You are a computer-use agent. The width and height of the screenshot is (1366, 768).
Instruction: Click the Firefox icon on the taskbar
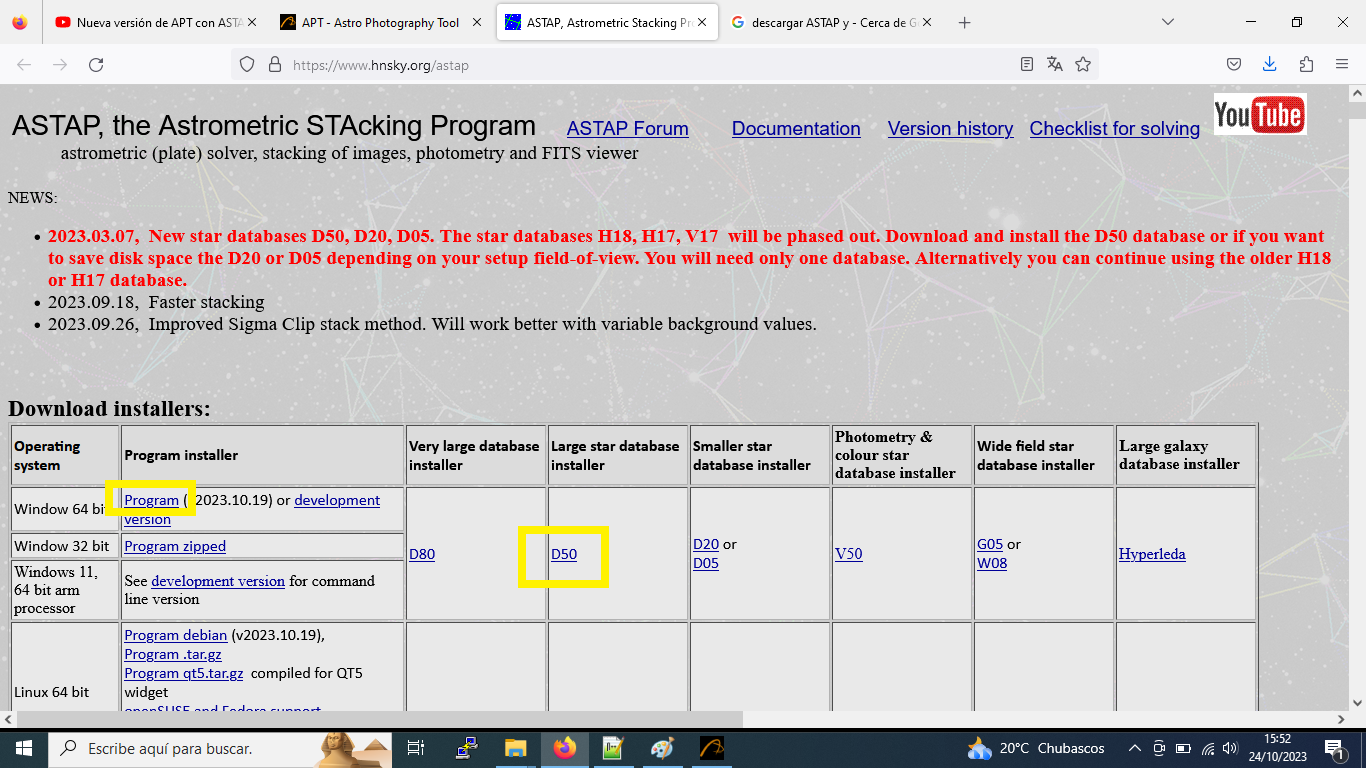tap(564, 748)
